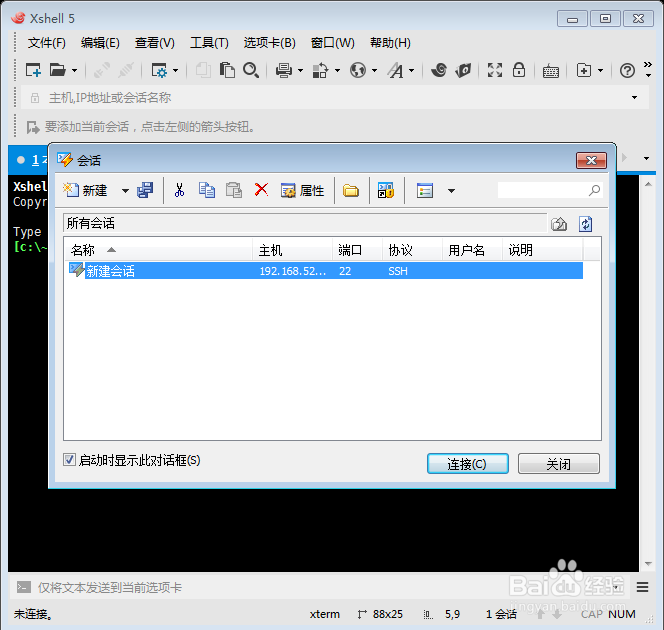Expand the print dropdown arrow
The width and height of the screenshot is (664, 630).
[301, 70]
